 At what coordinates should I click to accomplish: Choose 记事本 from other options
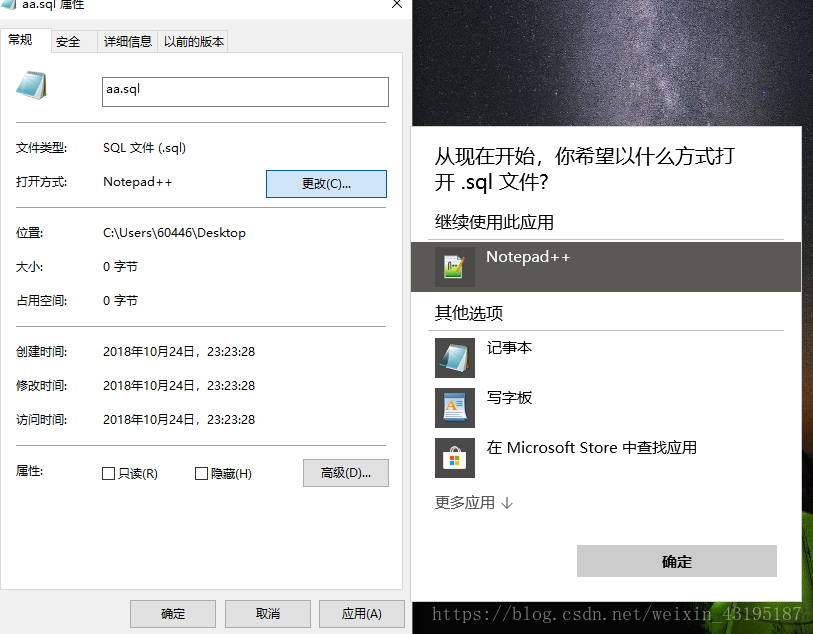[606, 358]
